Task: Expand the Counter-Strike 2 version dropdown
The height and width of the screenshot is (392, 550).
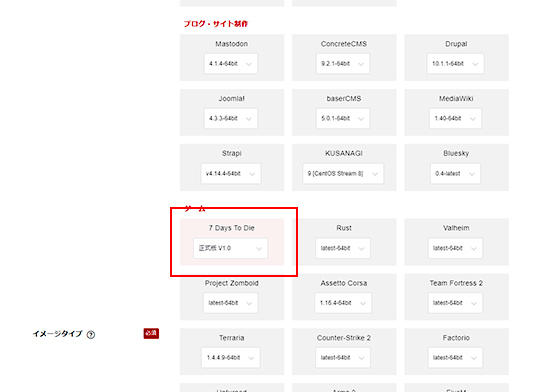Action: pyautogui.click(x=343, y=358)
